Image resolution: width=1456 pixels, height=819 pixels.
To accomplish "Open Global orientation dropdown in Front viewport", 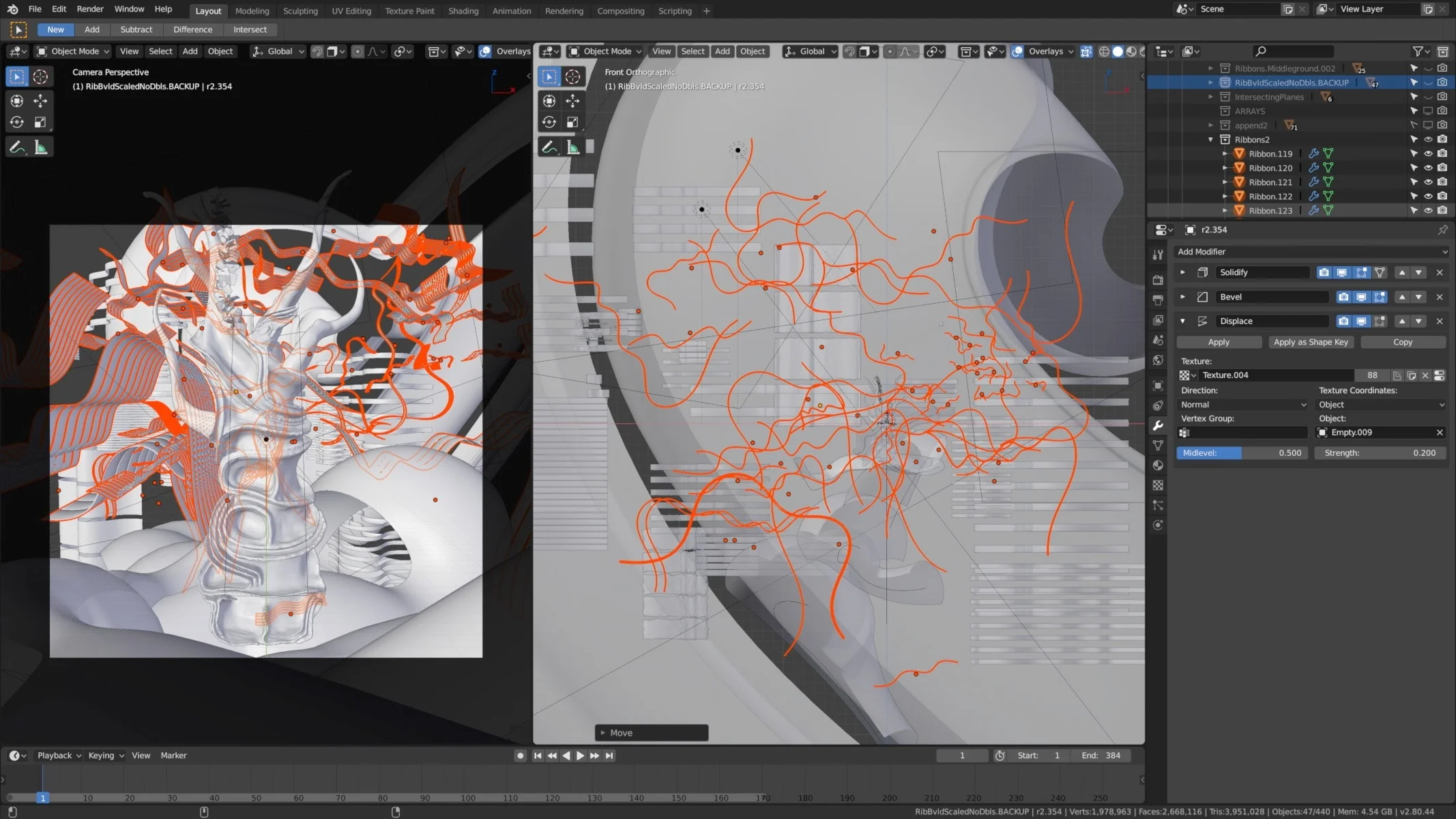I will pyautogui.click(x=810, y=51).
